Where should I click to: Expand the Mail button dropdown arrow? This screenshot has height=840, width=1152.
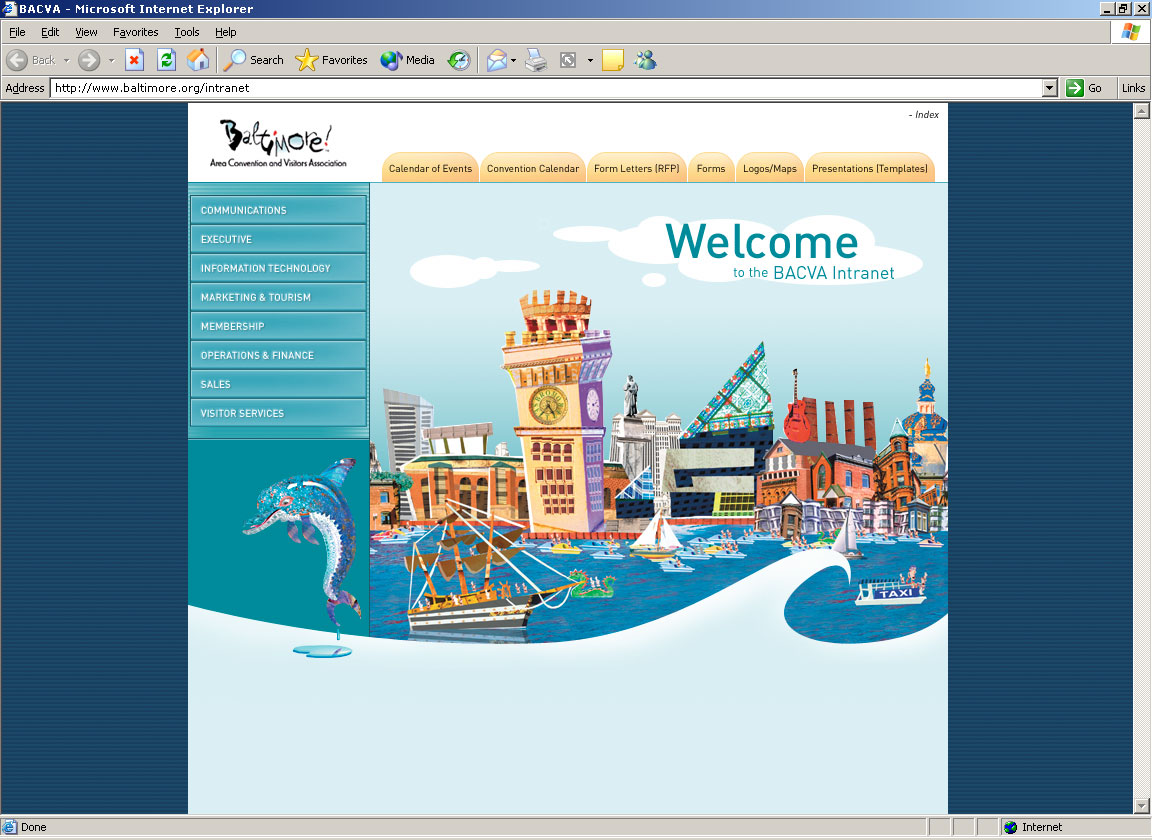(514, 60)
